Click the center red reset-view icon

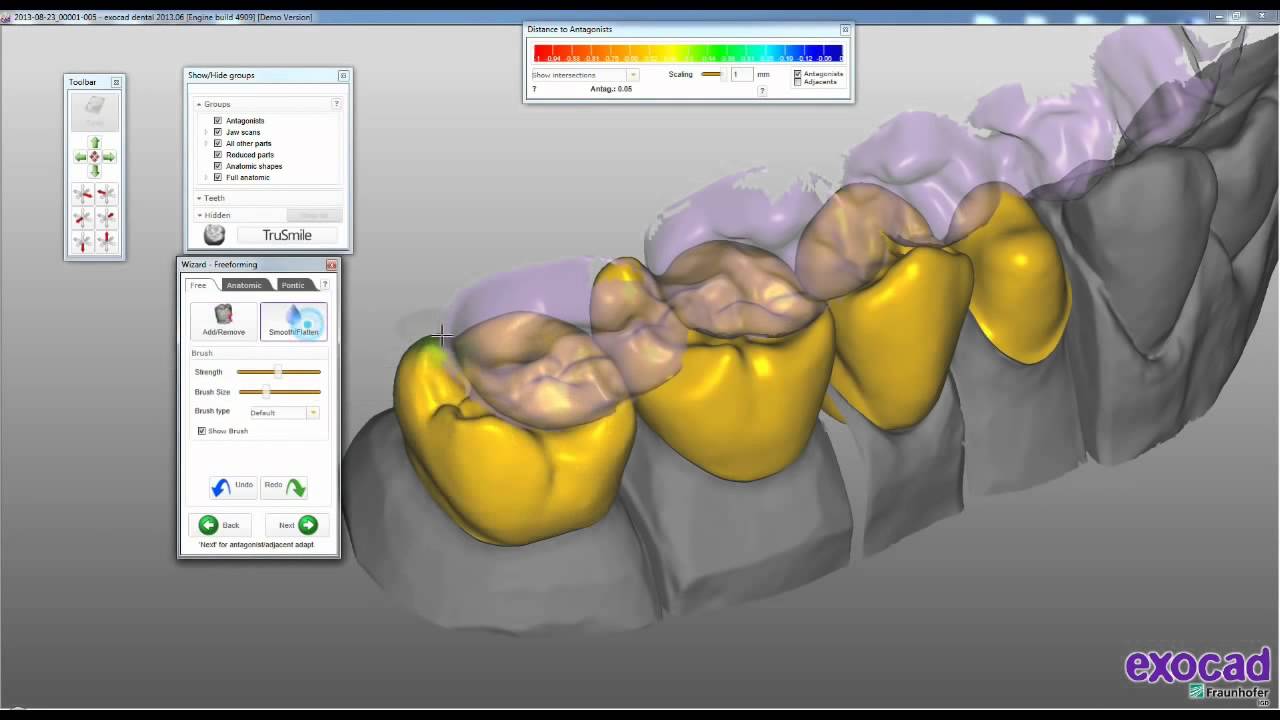point(94,157)
